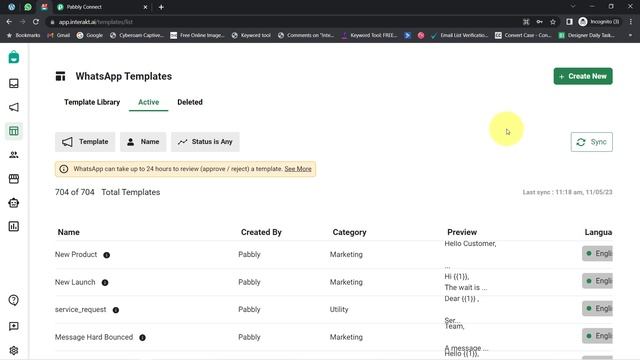Close the Pabbly Connect tab

pos(145,7)
